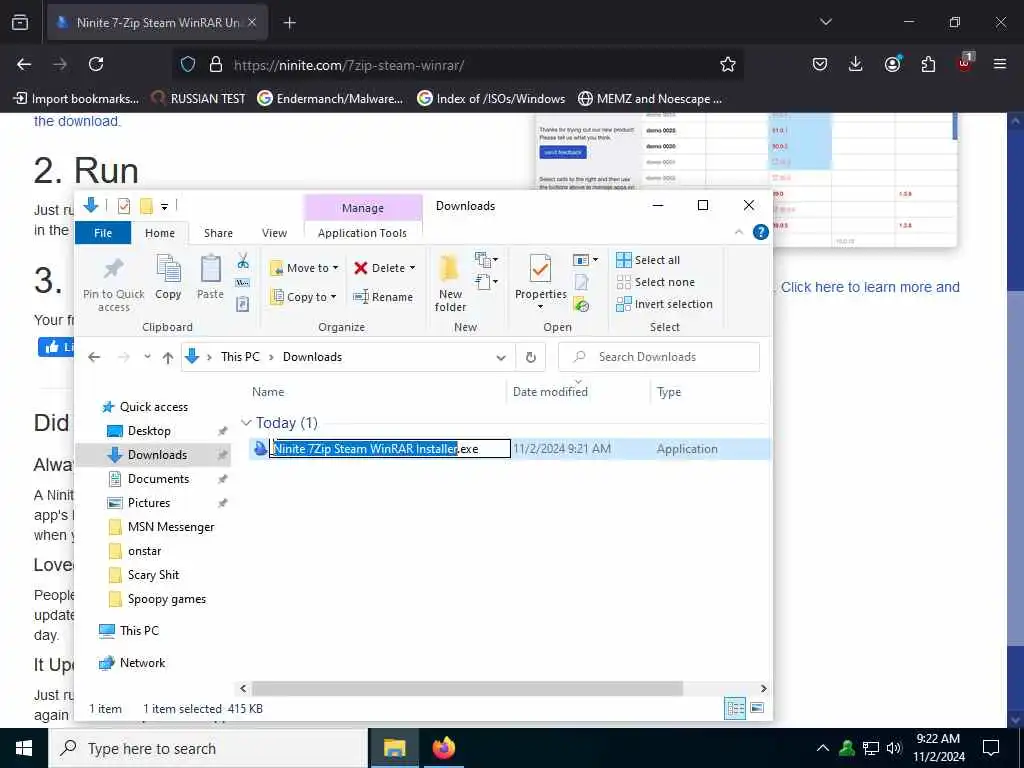This screenshot has width=1024, height=768.
Task: Collapse the Today (1) group
Action: (x=246, y=423)
